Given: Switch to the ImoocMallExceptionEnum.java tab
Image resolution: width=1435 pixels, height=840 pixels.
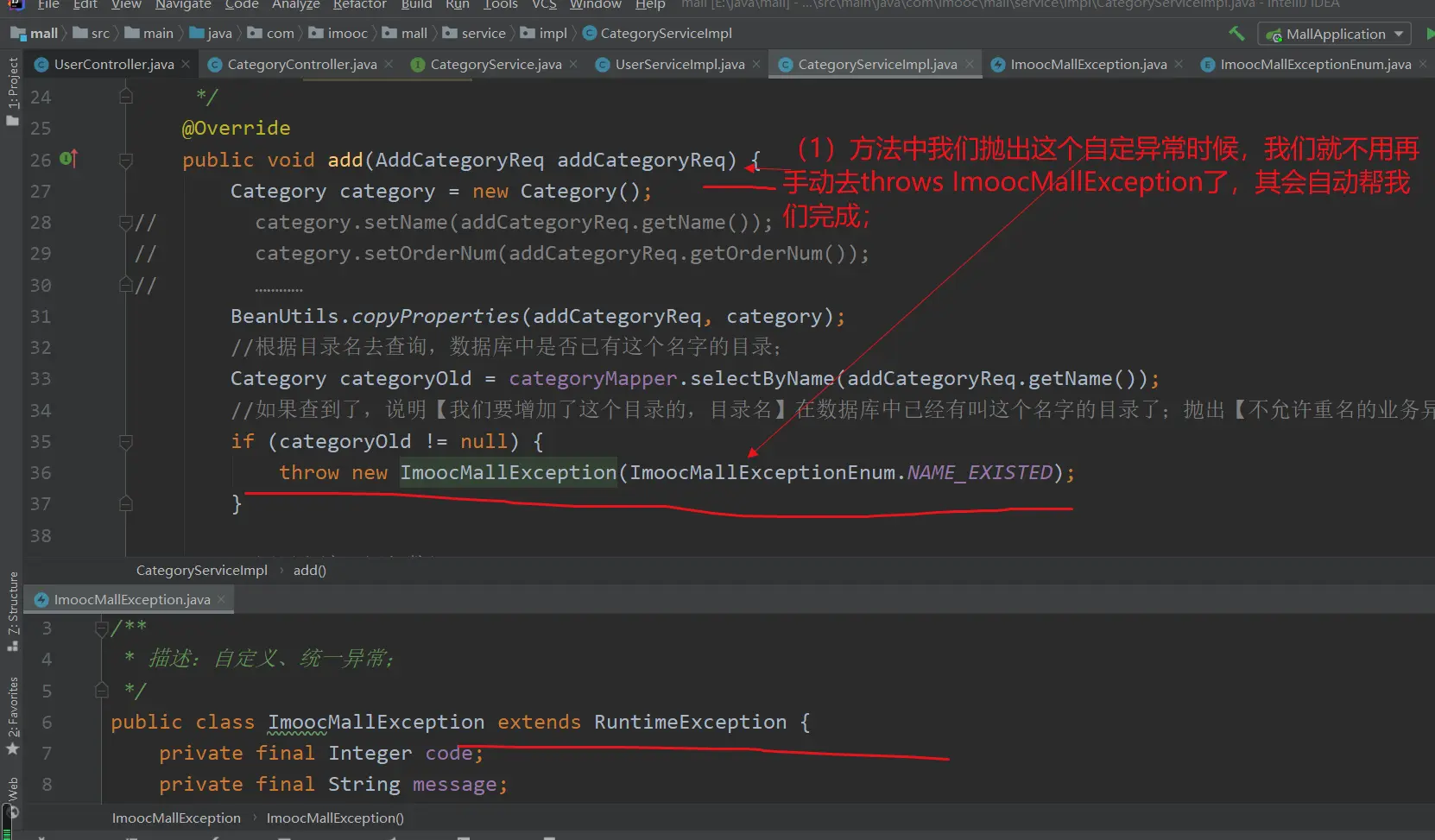Looking at the screenshot, I should pos(1315,64).
